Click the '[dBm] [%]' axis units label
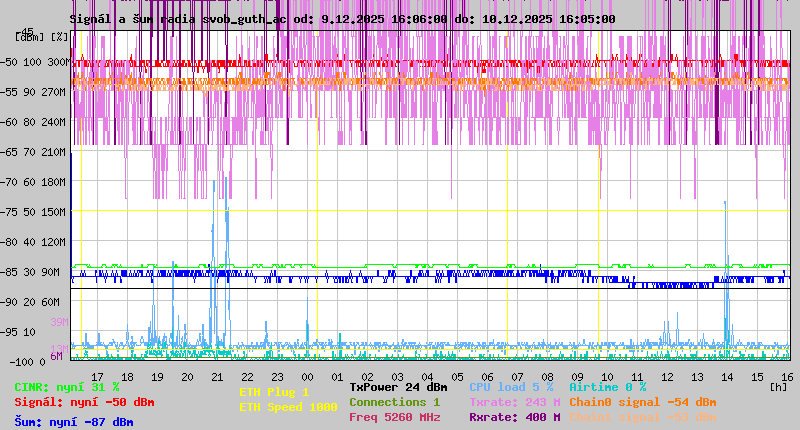 pyautogui.click(x=41, y=37)
